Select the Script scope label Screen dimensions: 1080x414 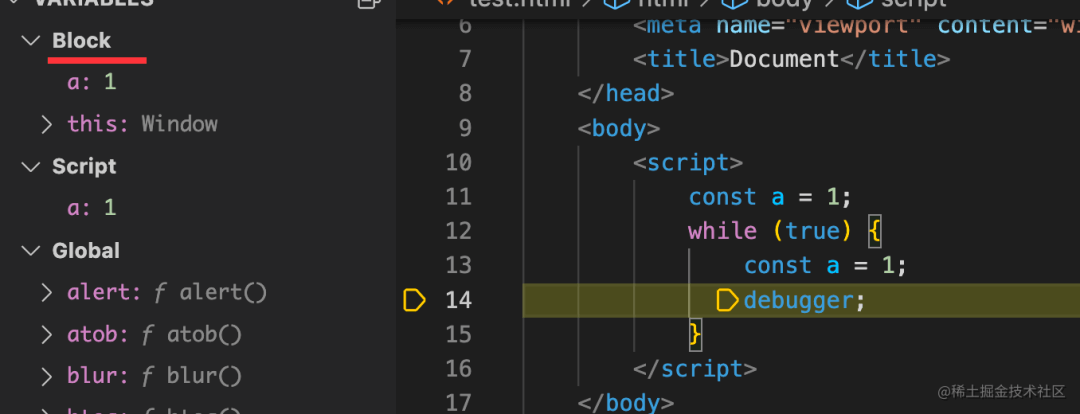point(84,167)
